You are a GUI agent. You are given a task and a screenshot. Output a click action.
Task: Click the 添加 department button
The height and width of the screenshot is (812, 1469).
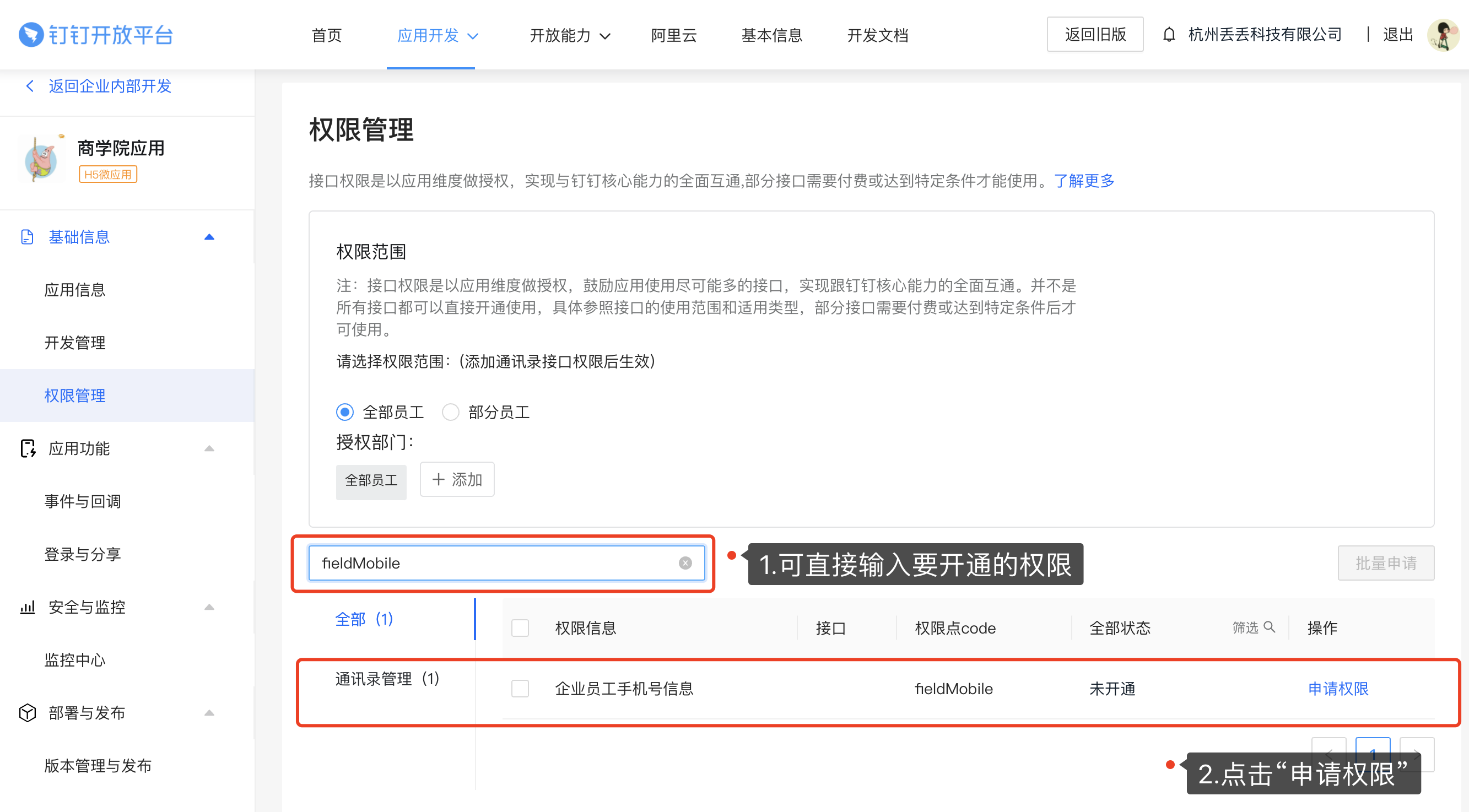pos(457,480)
